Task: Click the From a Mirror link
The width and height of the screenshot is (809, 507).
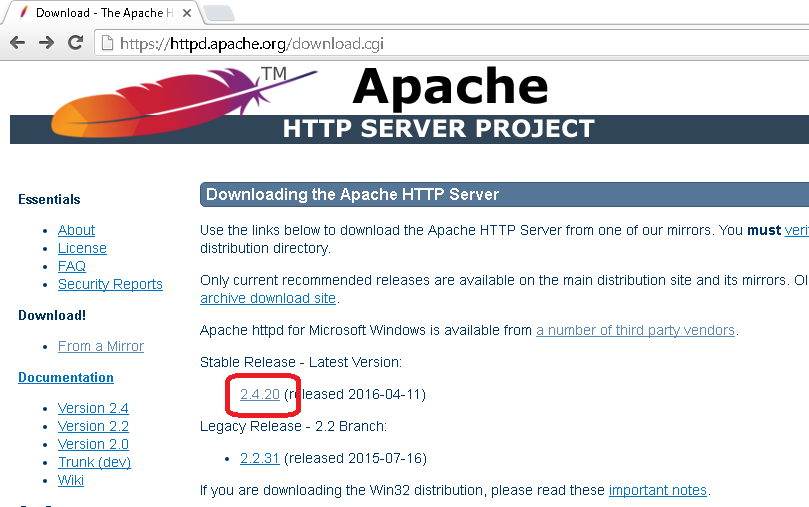Action: [x=101, y=346]
